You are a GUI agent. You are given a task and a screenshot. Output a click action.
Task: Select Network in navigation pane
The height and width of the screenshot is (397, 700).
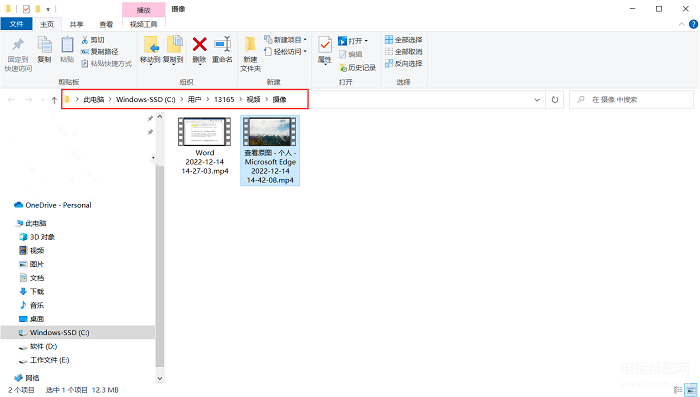(27, 378)
